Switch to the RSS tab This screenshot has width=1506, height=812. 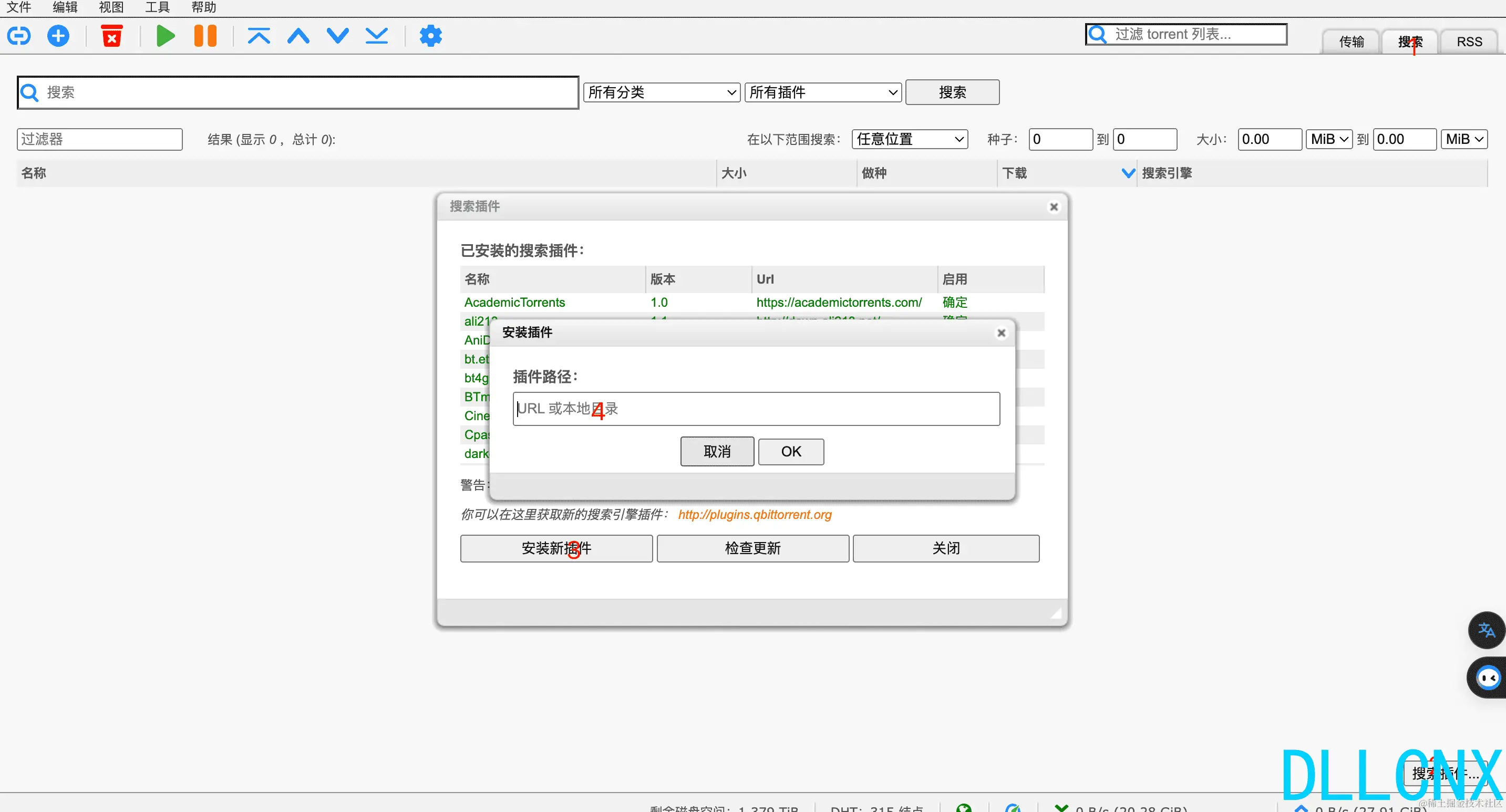[1469, 41]
